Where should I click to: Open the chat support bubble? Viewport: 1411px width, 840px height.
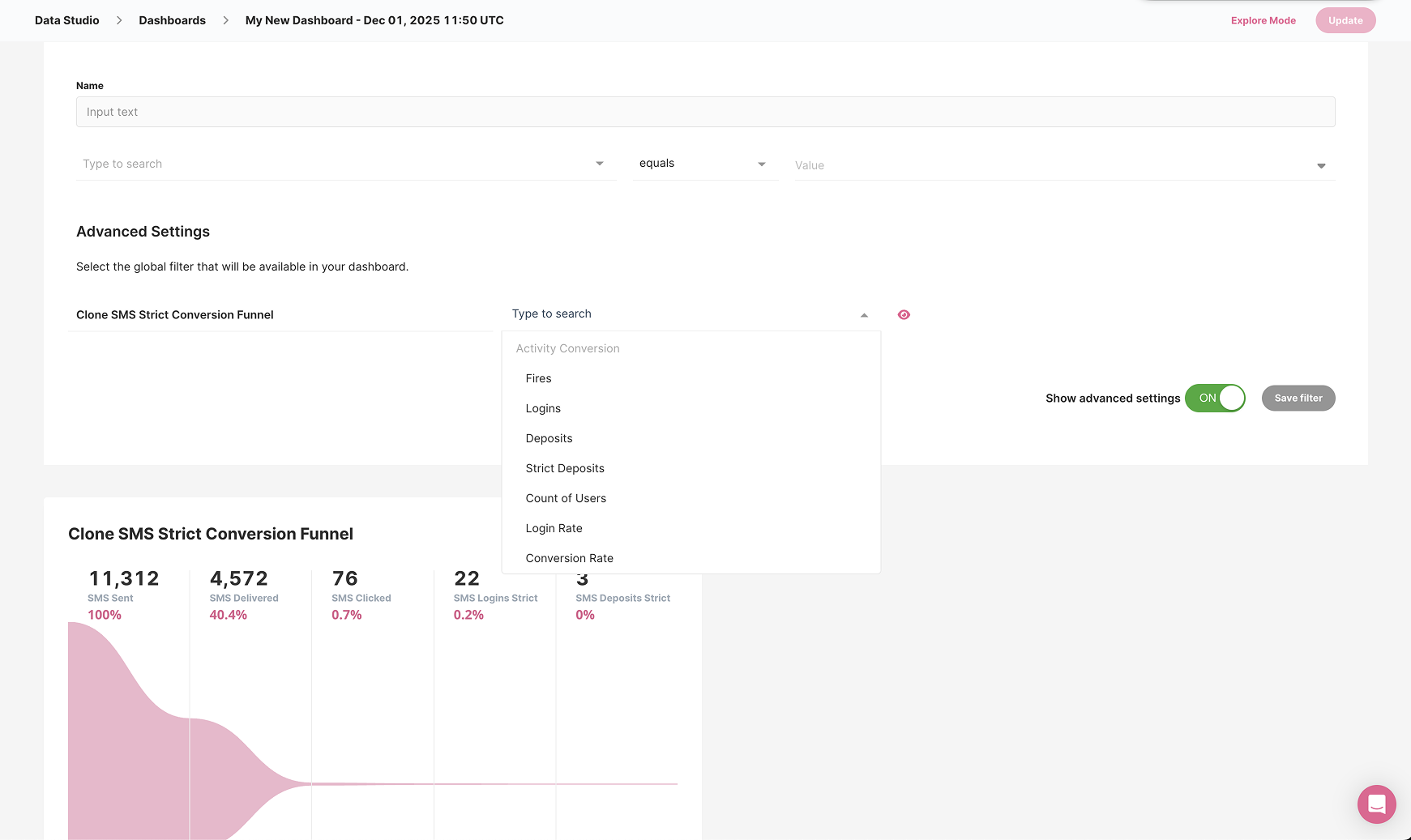click(1376, 804)
